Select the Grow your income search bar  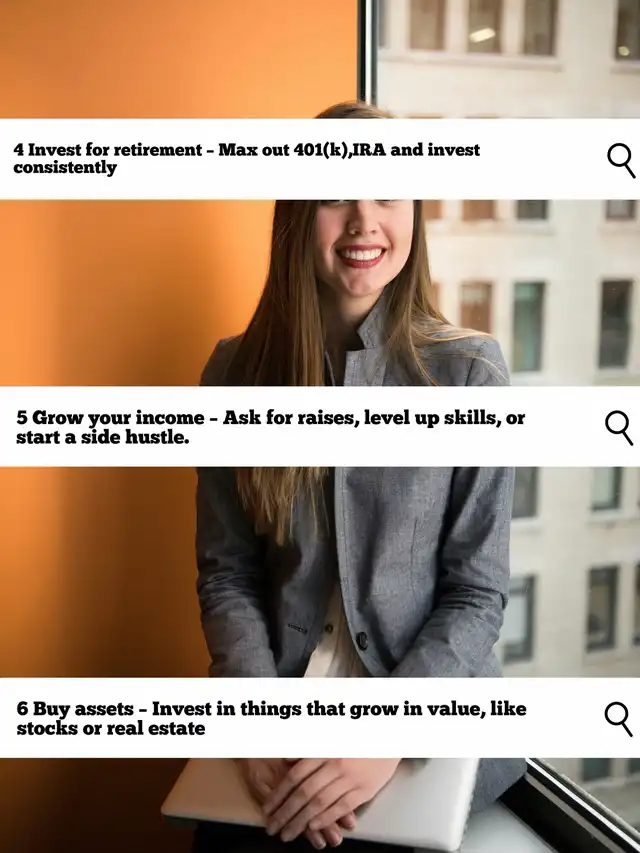(x=320, y=426)
